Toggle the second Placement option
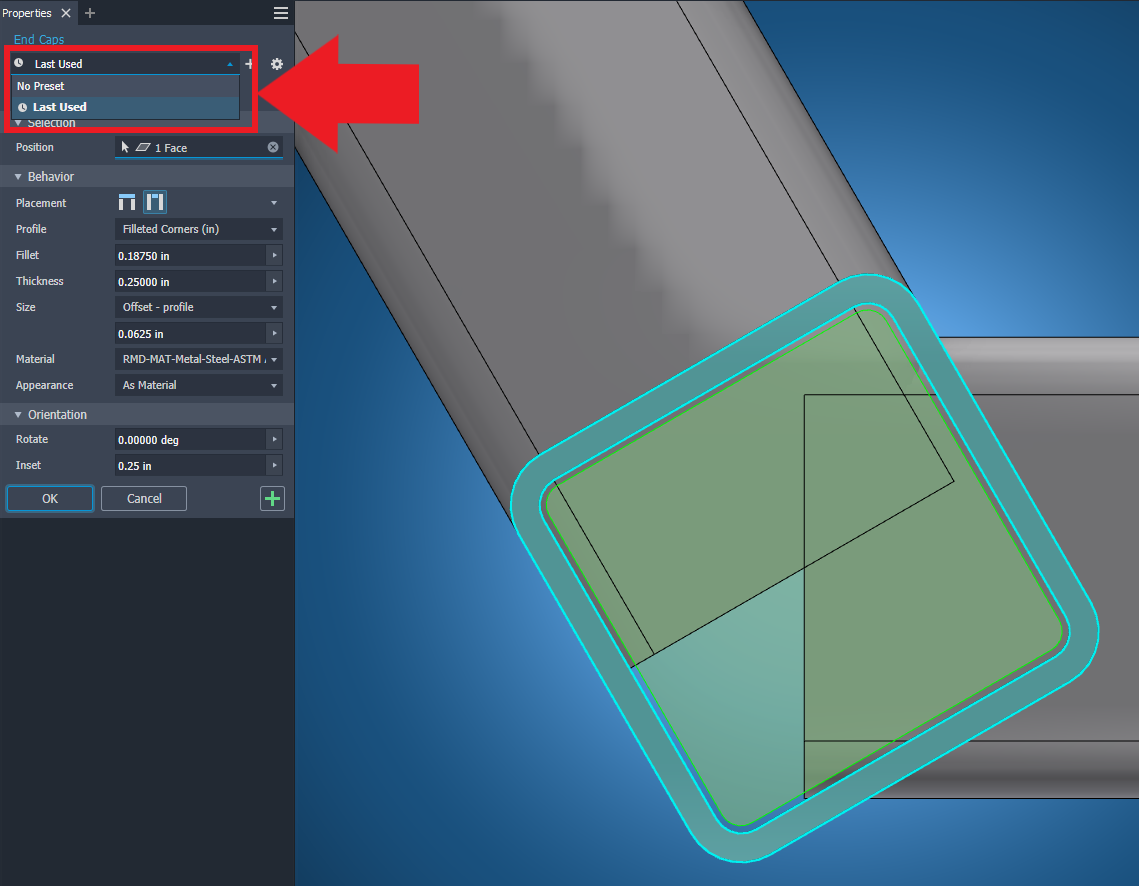The image size is (1139, 886). point(154,201)
